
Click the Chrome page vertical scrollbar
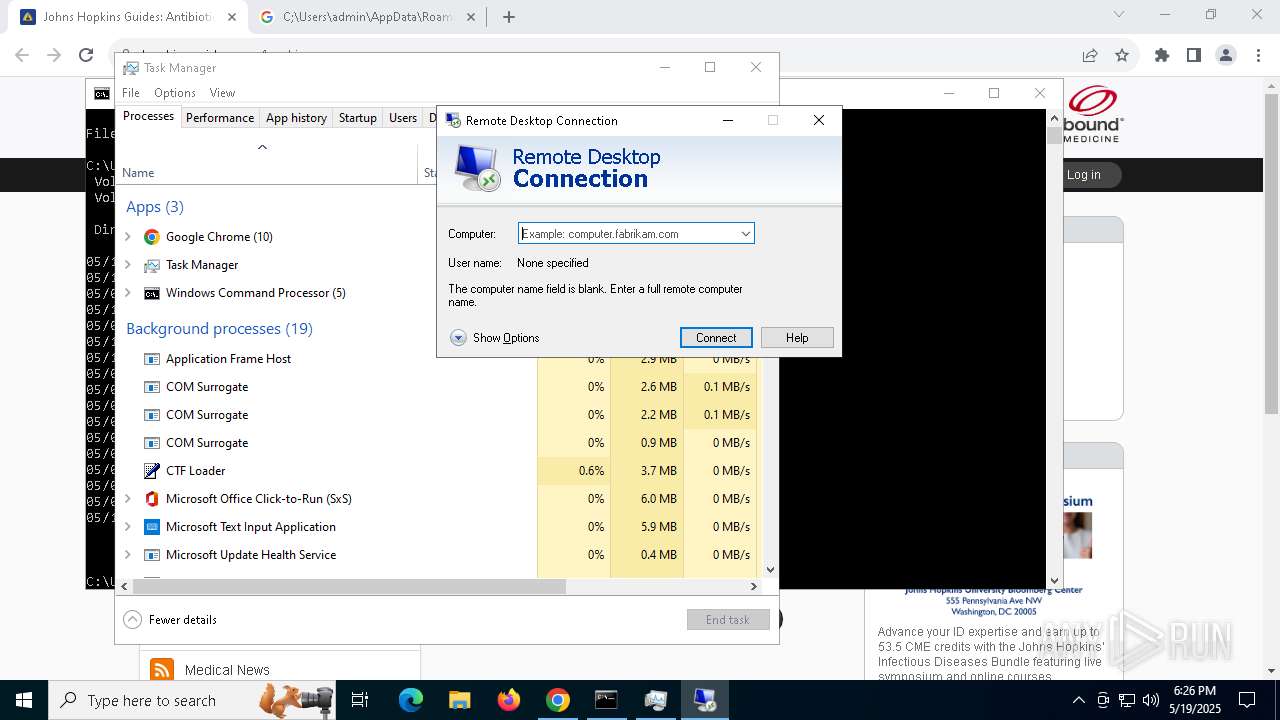[1272, 252]
